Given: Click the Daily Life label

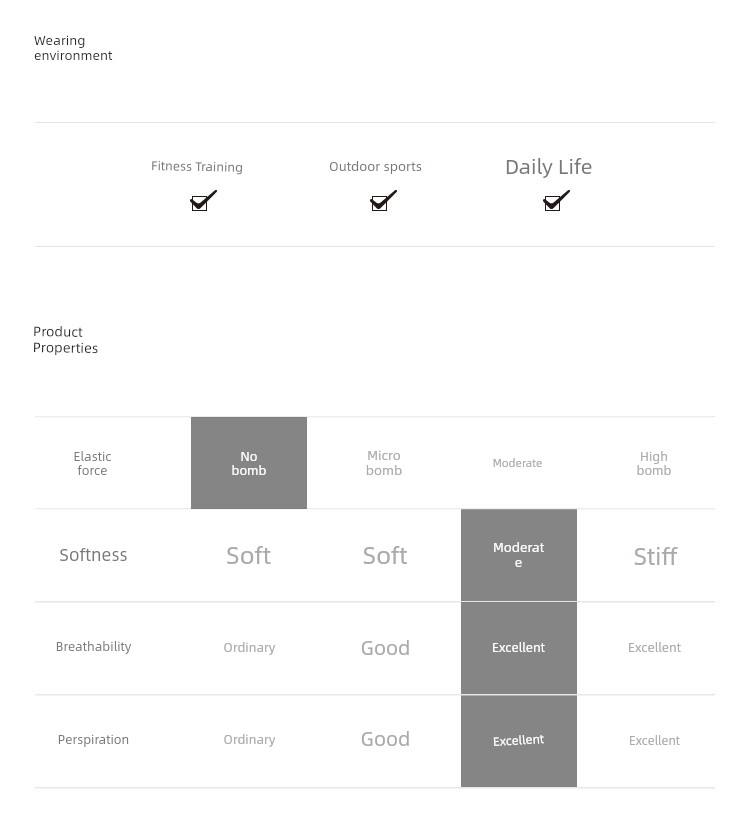Looking at the screenshot, I should pyautogui.click(x=549, y=167).
